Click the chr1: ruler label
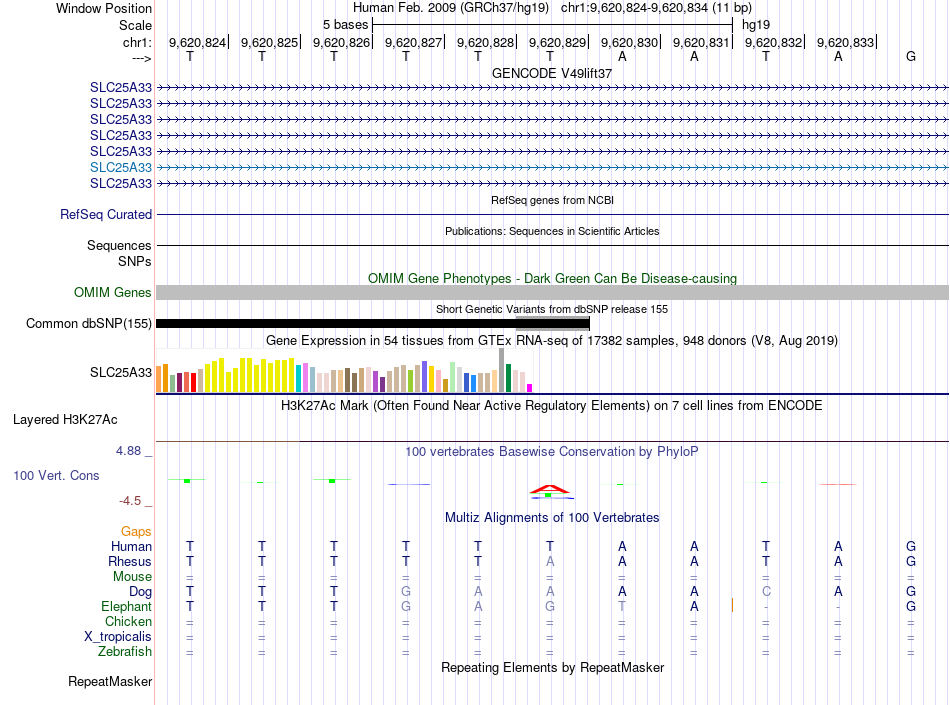Image resolution: width=950 pixels, height=705 pixels. point(138,42)
